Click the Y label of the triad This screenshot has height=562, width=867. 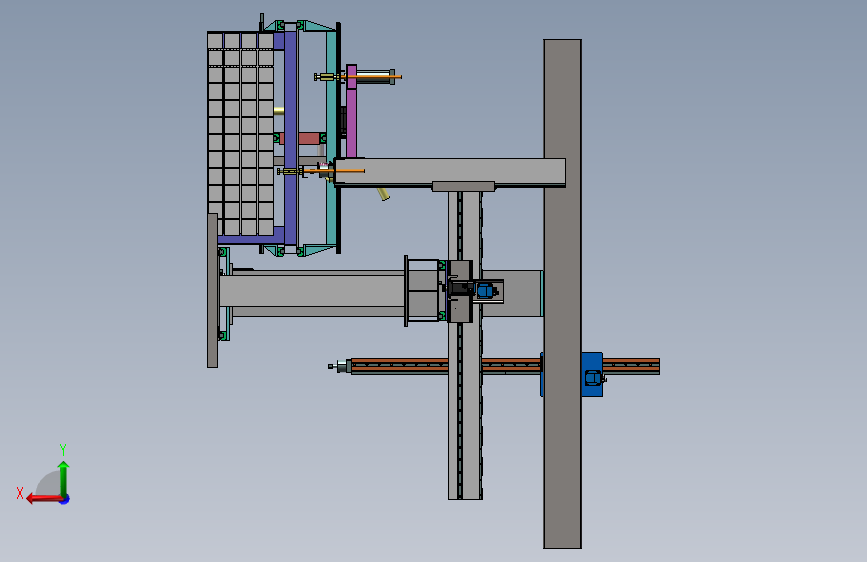[63, 449]
